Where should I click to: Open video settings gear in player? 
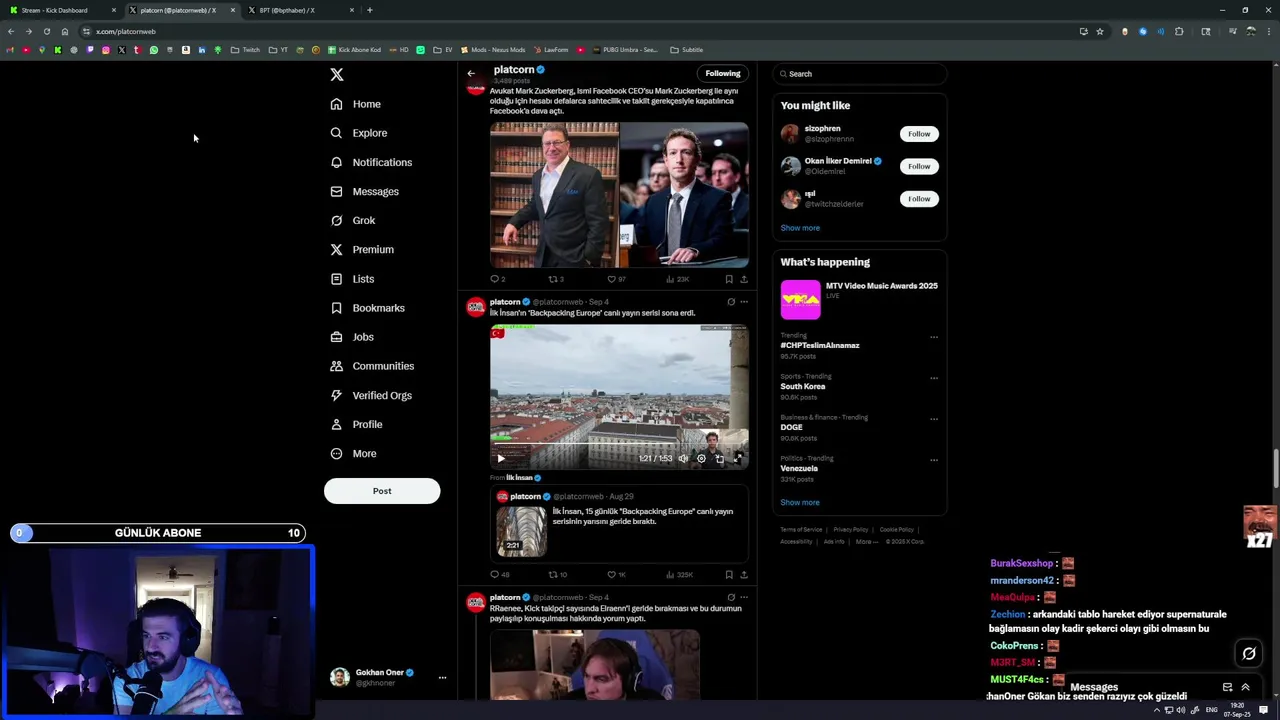point(701,459)
